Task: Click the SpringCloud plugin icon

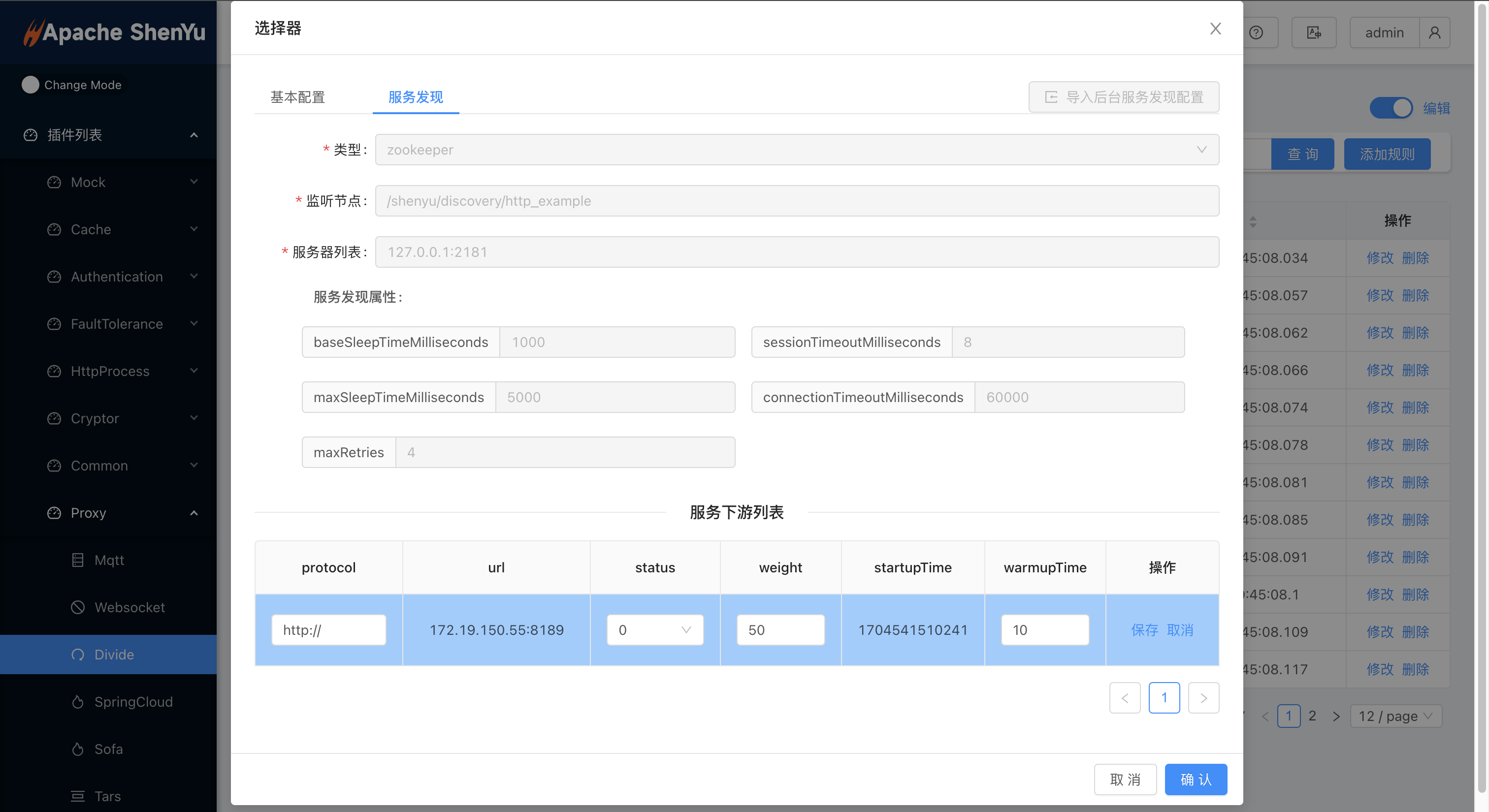Action: pyautogui.click(x=77, y=702)
